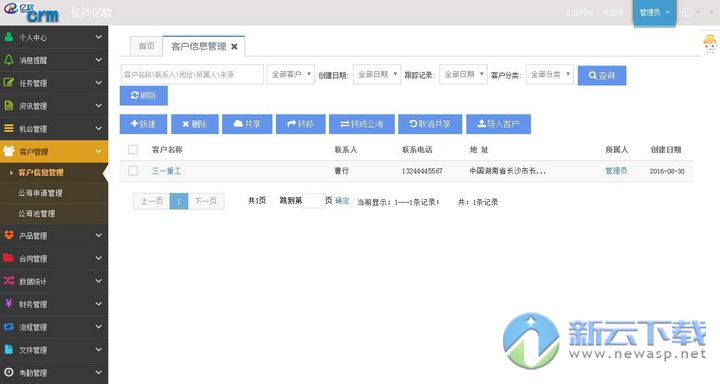Click the 2016-08-30 date cell
720x384 pixels.
(667, 171)
